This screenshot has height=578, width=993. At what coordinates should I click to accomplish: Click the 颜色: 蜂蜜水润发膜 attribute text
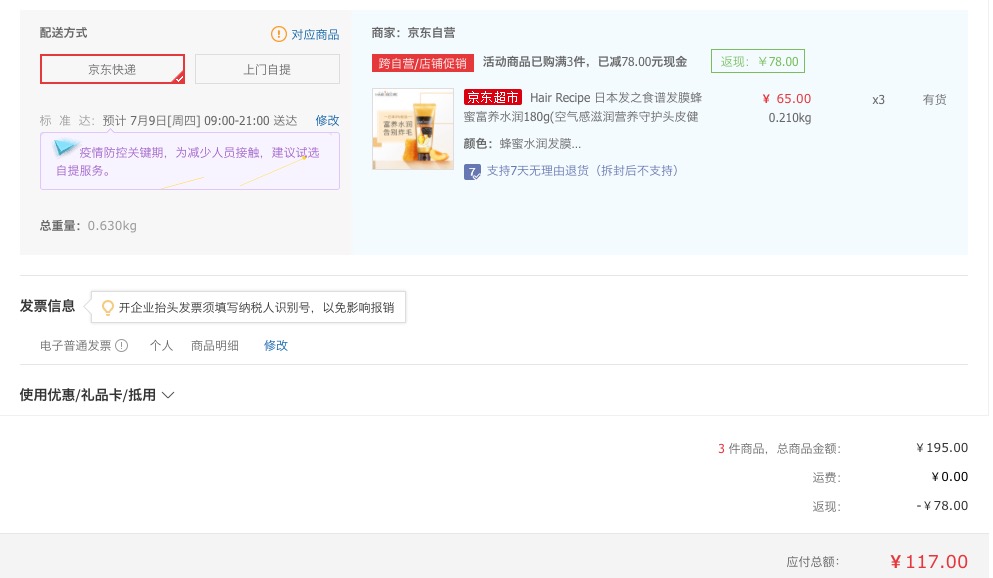tap(522, 144)
